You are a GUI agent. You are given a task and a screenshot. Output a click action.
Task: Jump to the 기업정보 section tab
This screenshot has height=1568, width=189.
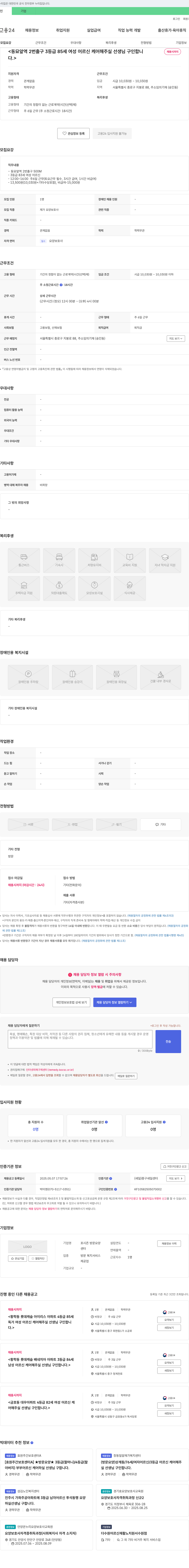point(181,43)
